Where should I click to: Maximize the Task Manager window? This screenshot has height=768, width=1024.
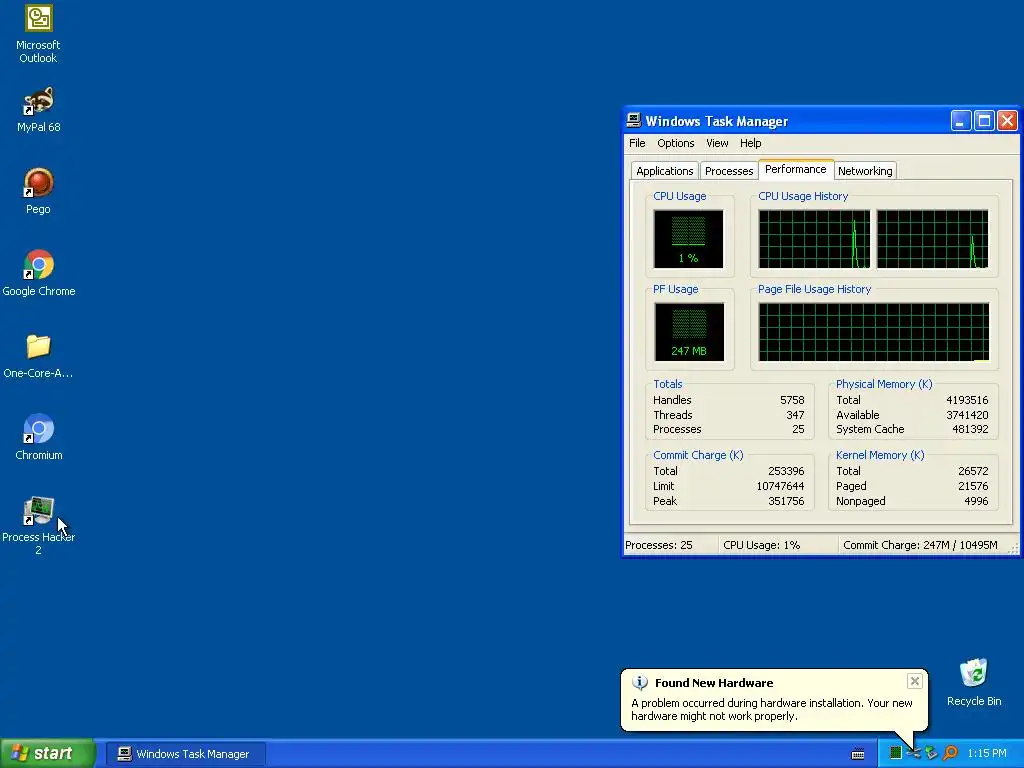click(x=984, y=121)
